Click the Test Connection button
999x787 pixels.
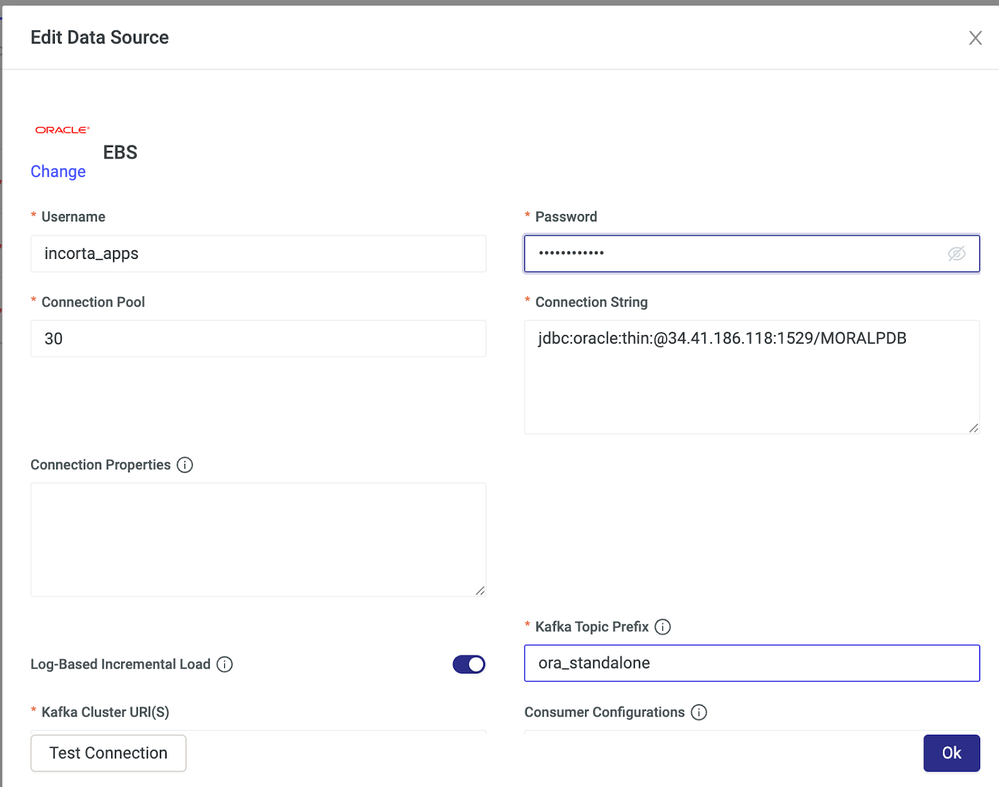pyautogui.click(x=108, y=753)
